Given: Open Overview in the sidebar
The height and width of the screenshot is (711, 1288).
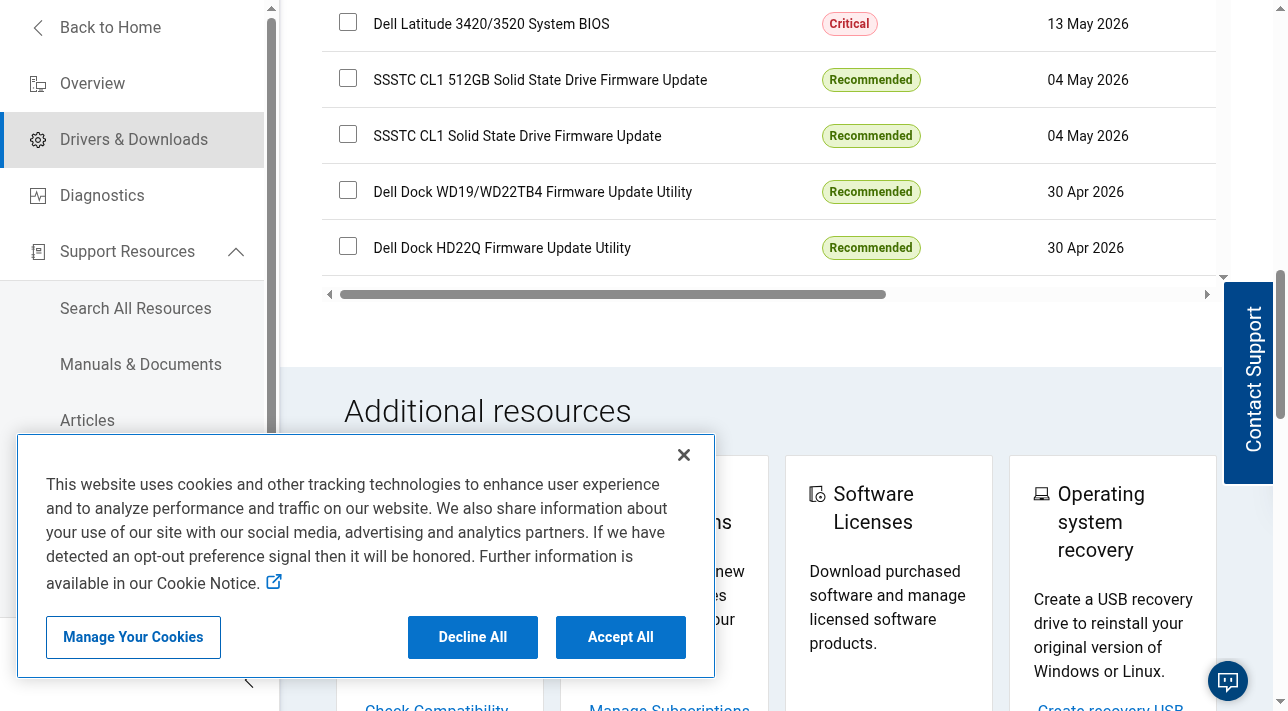Looking at the screenshot, I should point(132,84).
